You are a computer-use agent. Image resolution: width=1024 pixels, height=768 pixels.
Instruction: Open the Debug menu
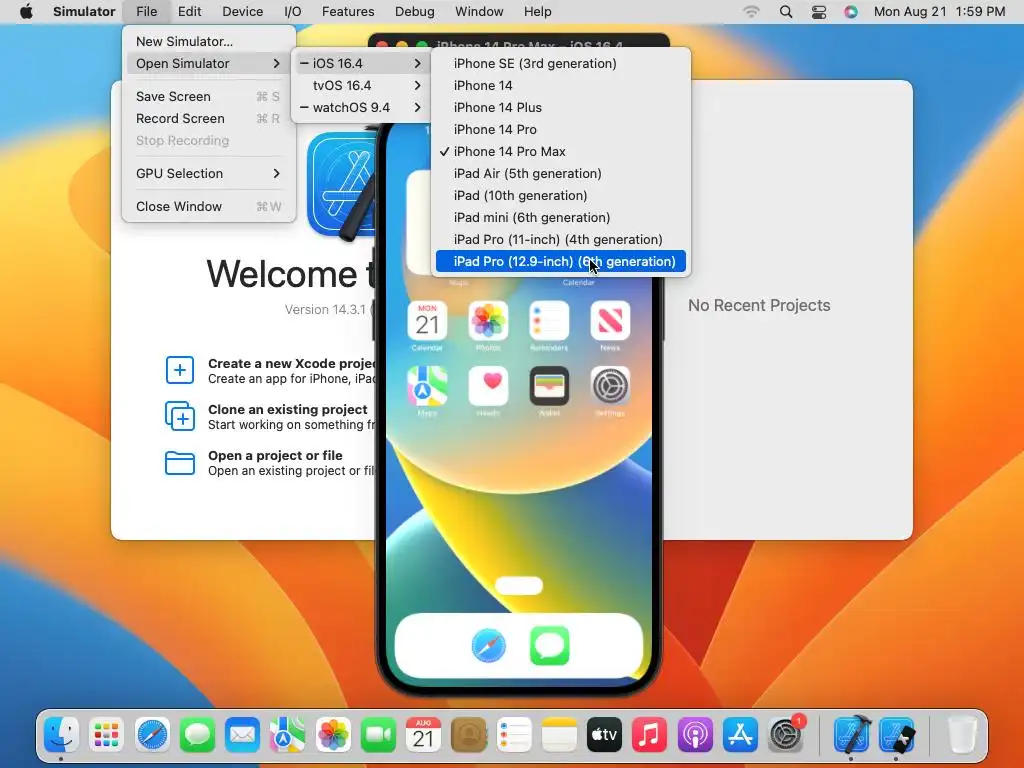415,12
